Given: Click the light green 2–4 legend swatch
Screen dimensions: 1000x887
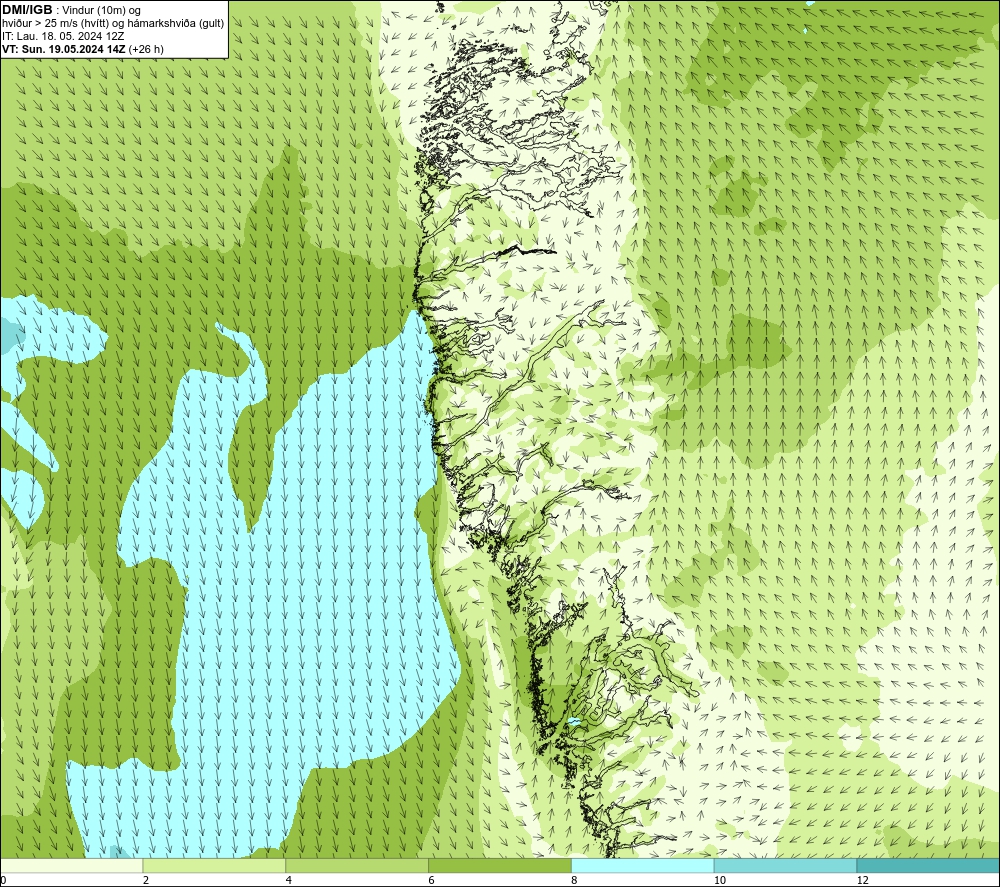Looking at the screenshot, I should point(214,866).
